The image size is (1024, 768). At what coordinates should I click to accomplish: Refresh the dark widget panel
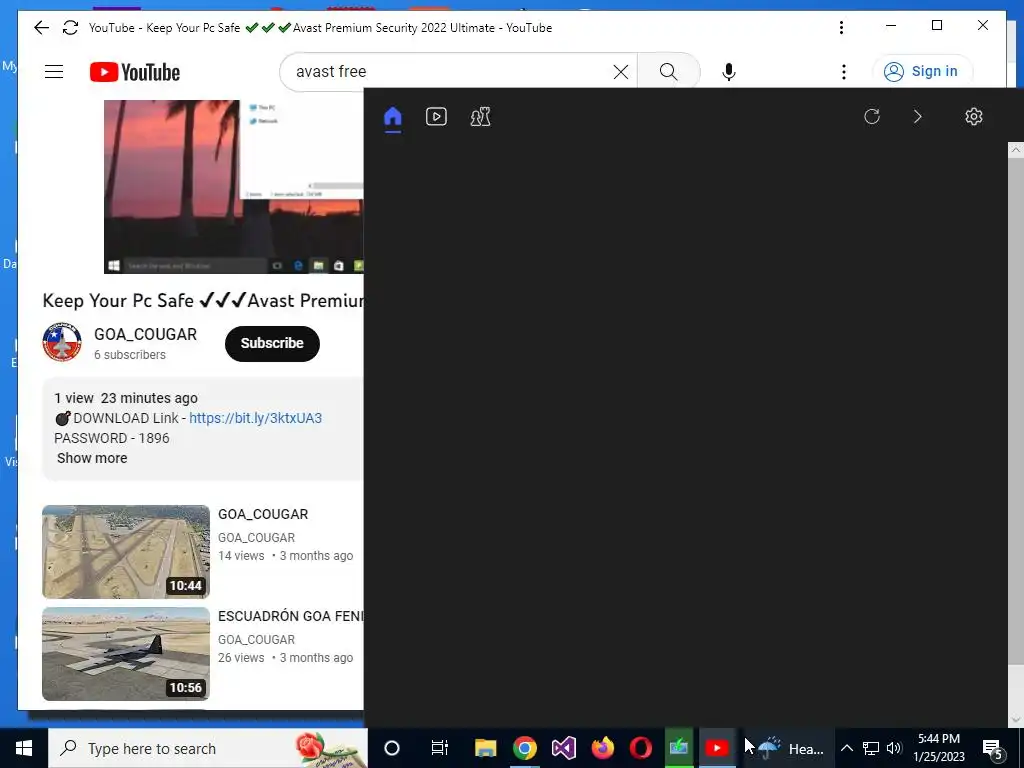(x=872, y=117)
